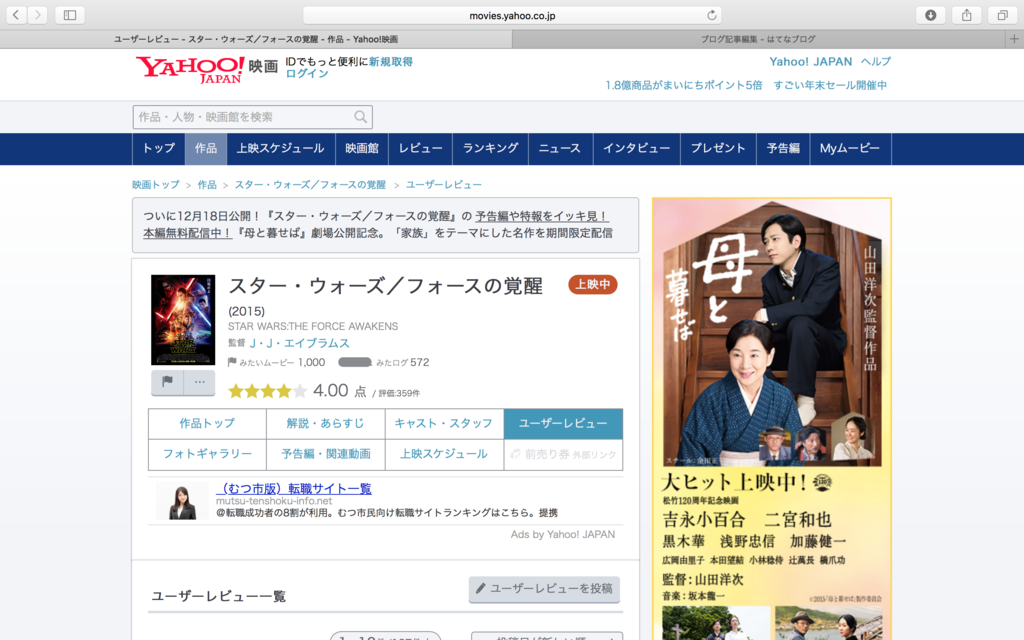
Task: Select the ユーザーレビュー Yahoo!映画 browser tab
Action: click(x=256, y=39)
